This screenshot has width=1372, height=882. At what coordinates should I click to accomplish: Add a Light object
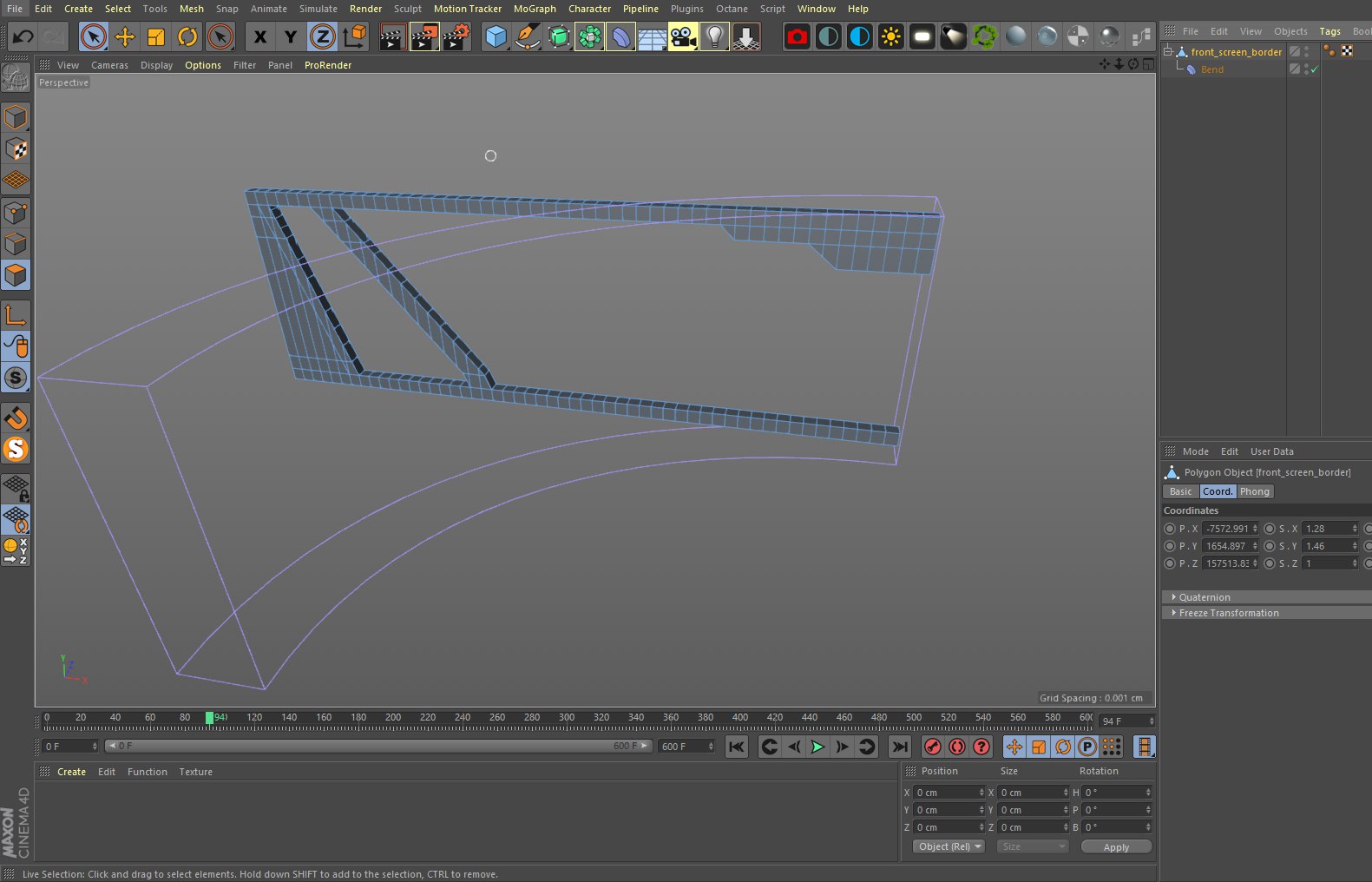pyautogui.click(x=714, y=36)
